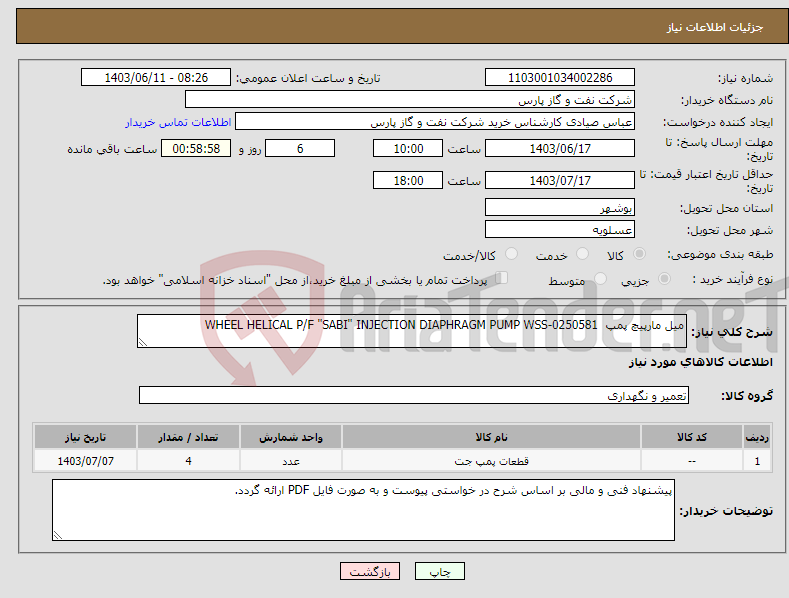This screenshot has height=598, width=789.
Task: Select the کالا radio button
Action: point(639,254)
